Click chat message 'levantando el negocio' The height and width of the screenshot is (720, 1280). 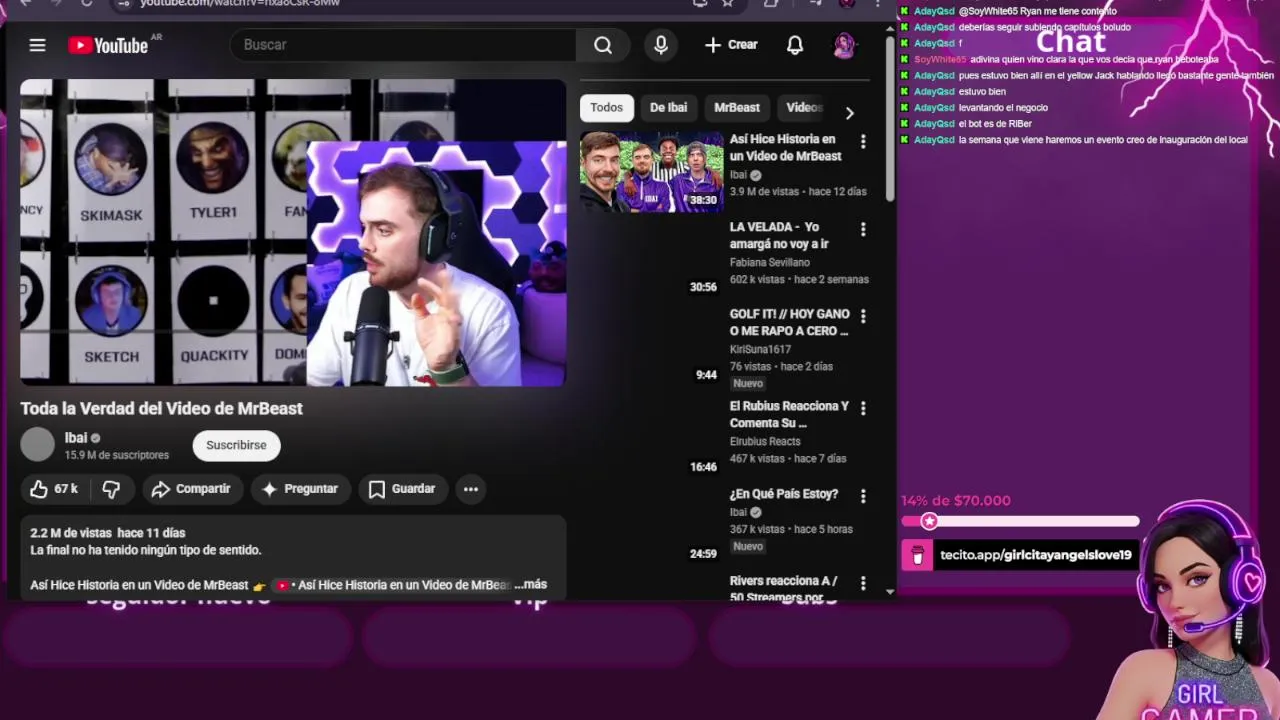[x=1003, y=107]
